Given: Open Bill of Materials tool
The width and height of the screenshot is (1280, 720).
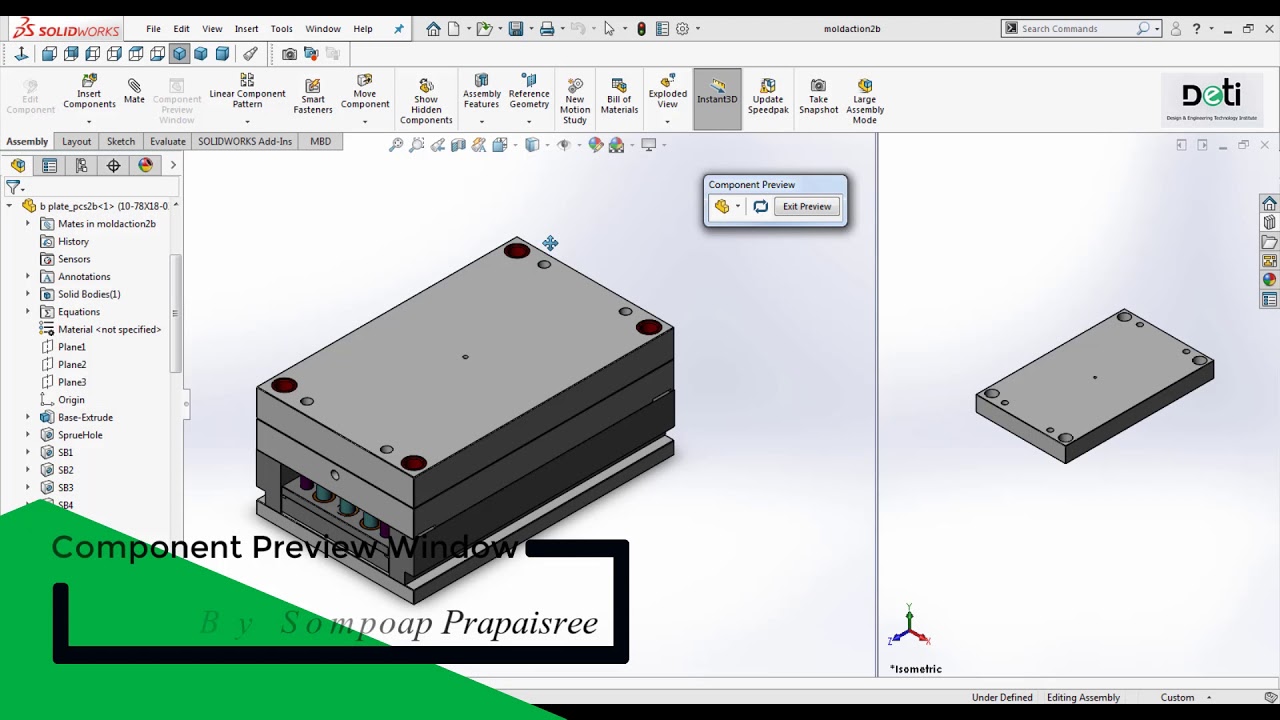Looking at the screenshot, I should click(x=619, y=97).
